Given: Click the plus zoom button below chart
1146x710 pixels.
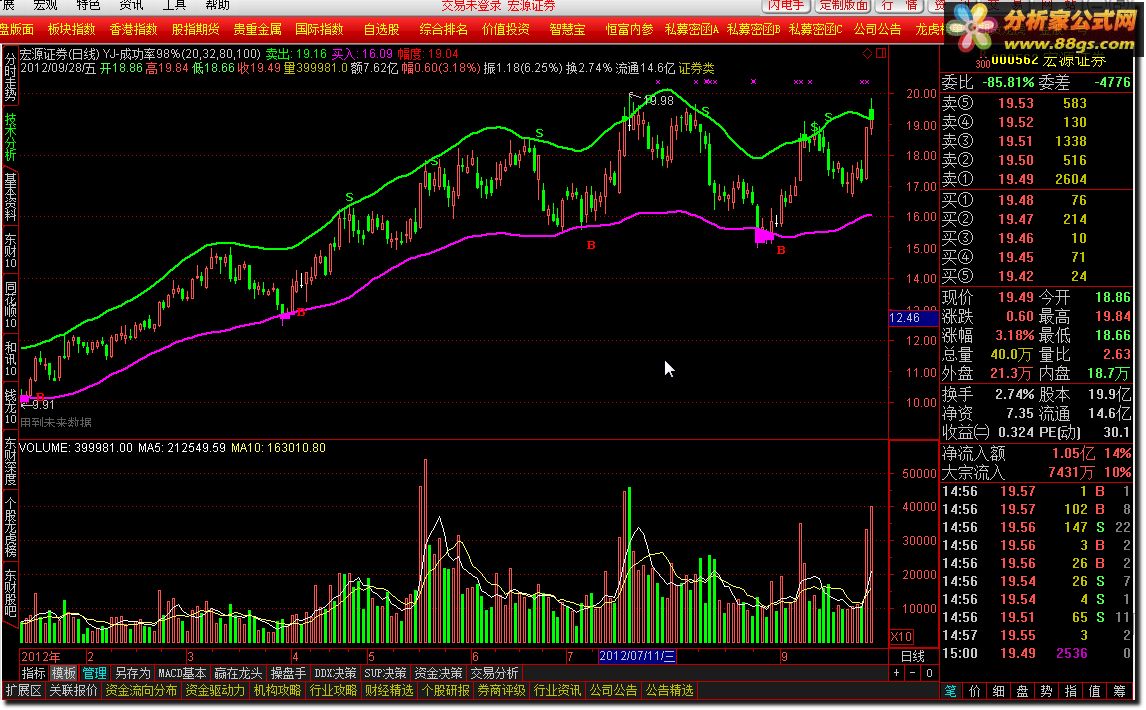Looking at the screenshot, I should [897, 673].
